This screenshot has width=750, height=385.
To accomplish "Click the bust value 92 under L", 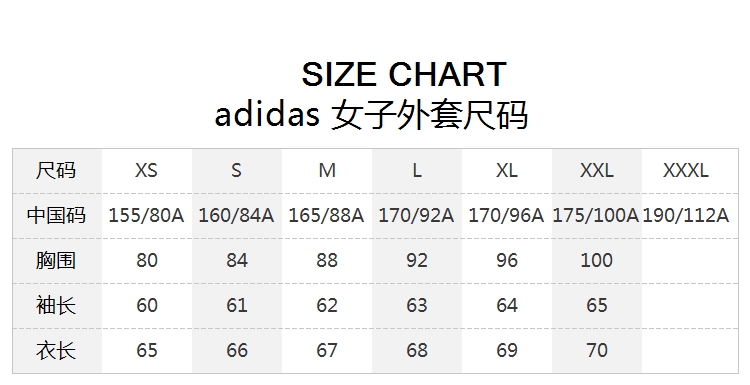I will pos(417,260).
